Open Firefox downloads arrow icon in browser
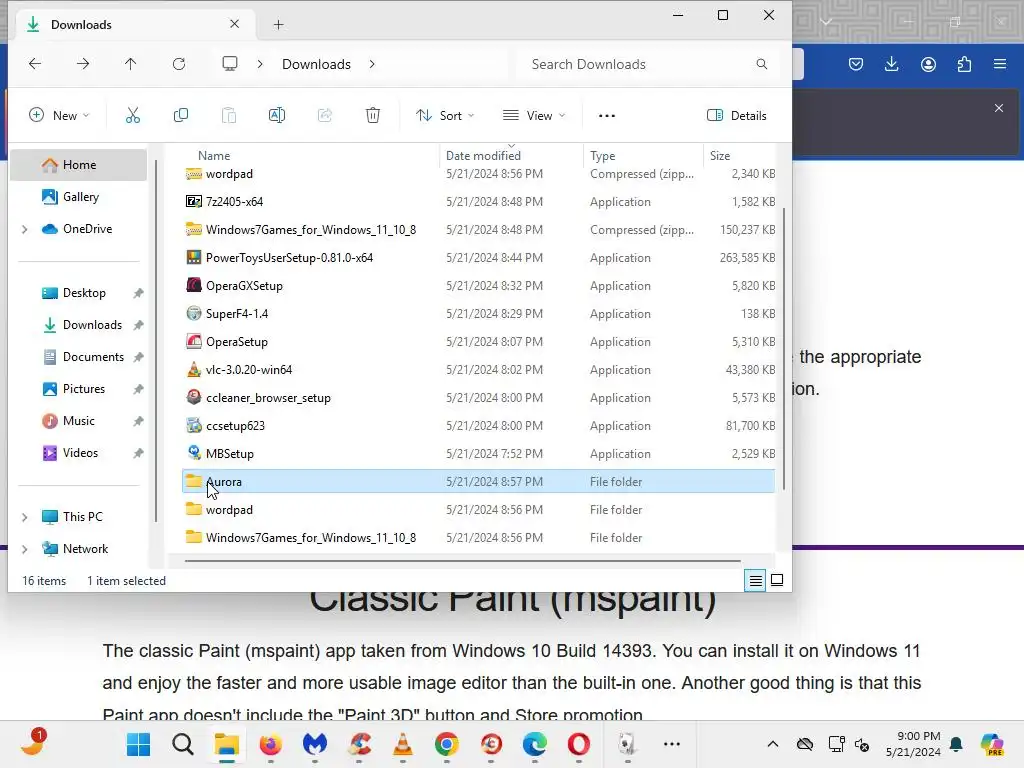Image resolution: width=1024 pixels, height=768 pixels. 891,64
